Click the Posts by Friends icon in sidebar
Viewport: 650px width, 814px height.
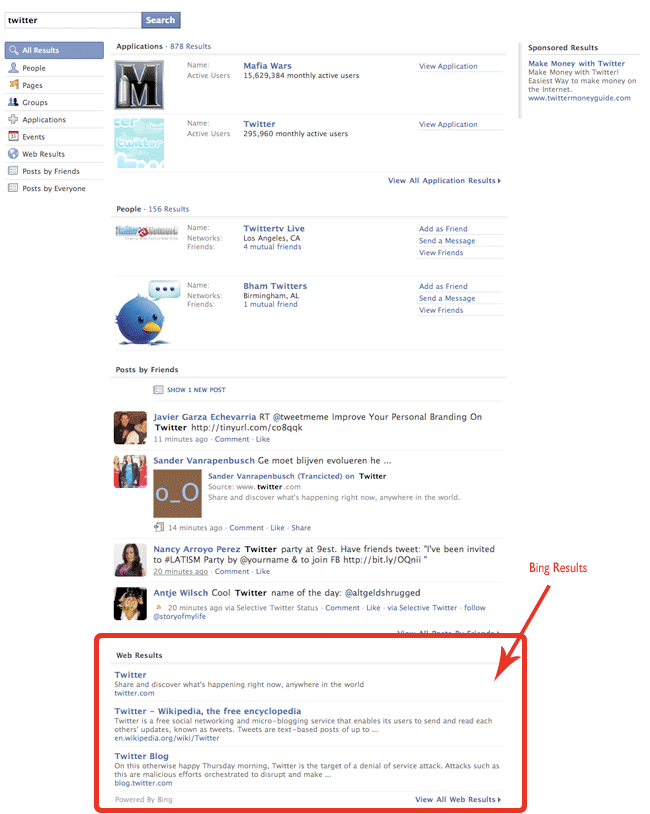13,170
